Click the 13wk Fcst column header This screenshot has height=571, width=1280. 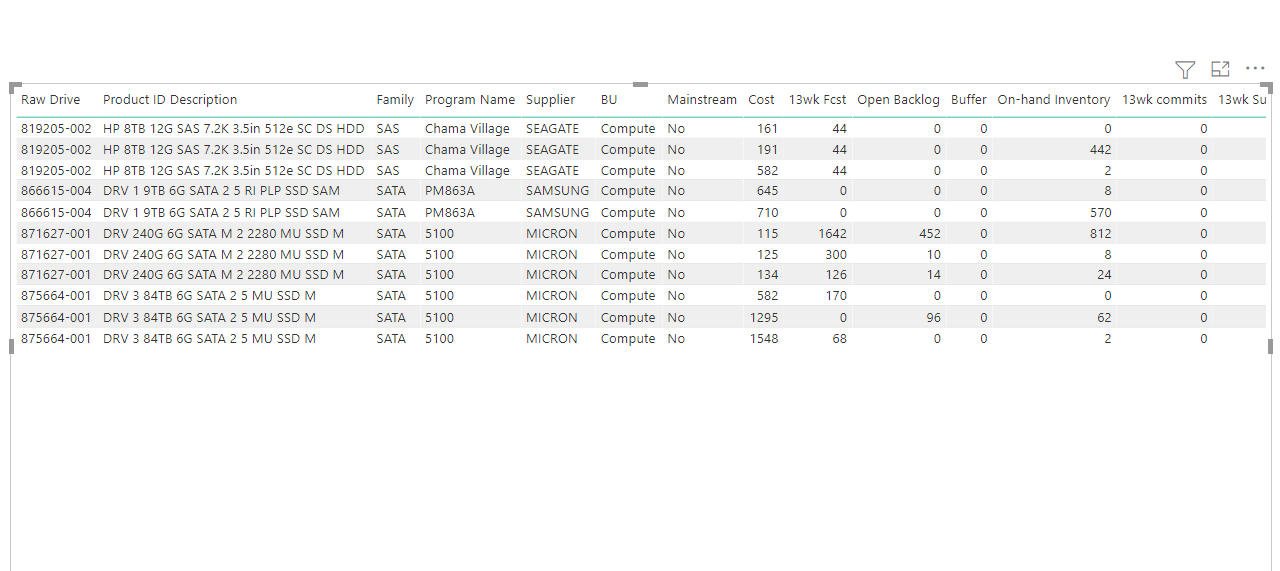[817, 100]
